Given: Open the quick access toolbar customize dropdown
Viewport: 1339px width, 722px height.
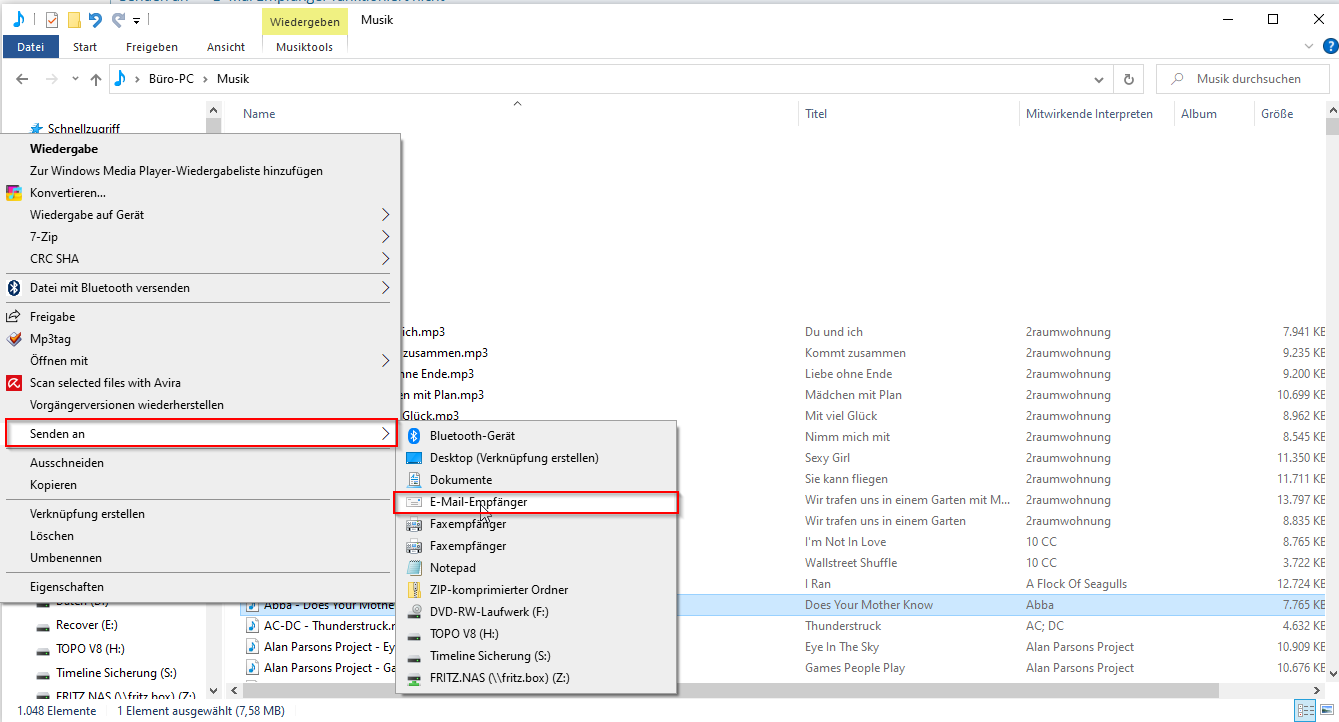Looking at the screenshot, I should [136, 20].
